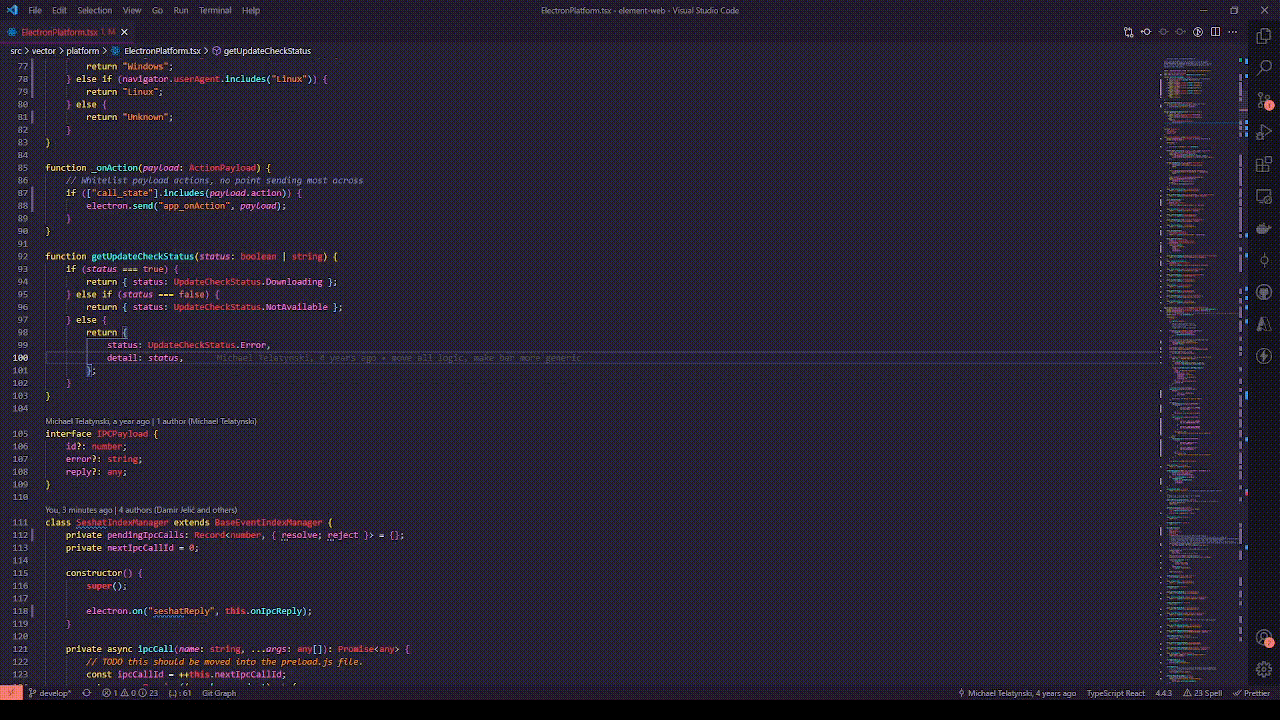Open the Explorer view in activity bar
The width and height of the screenshot is (1280, 720).
[x=1264, y=35]
